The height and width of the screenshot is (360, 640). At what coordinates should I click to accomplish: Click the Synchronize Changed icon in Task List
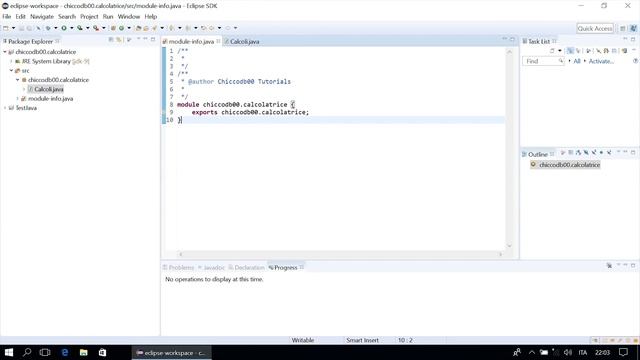(x=624, y=51)
